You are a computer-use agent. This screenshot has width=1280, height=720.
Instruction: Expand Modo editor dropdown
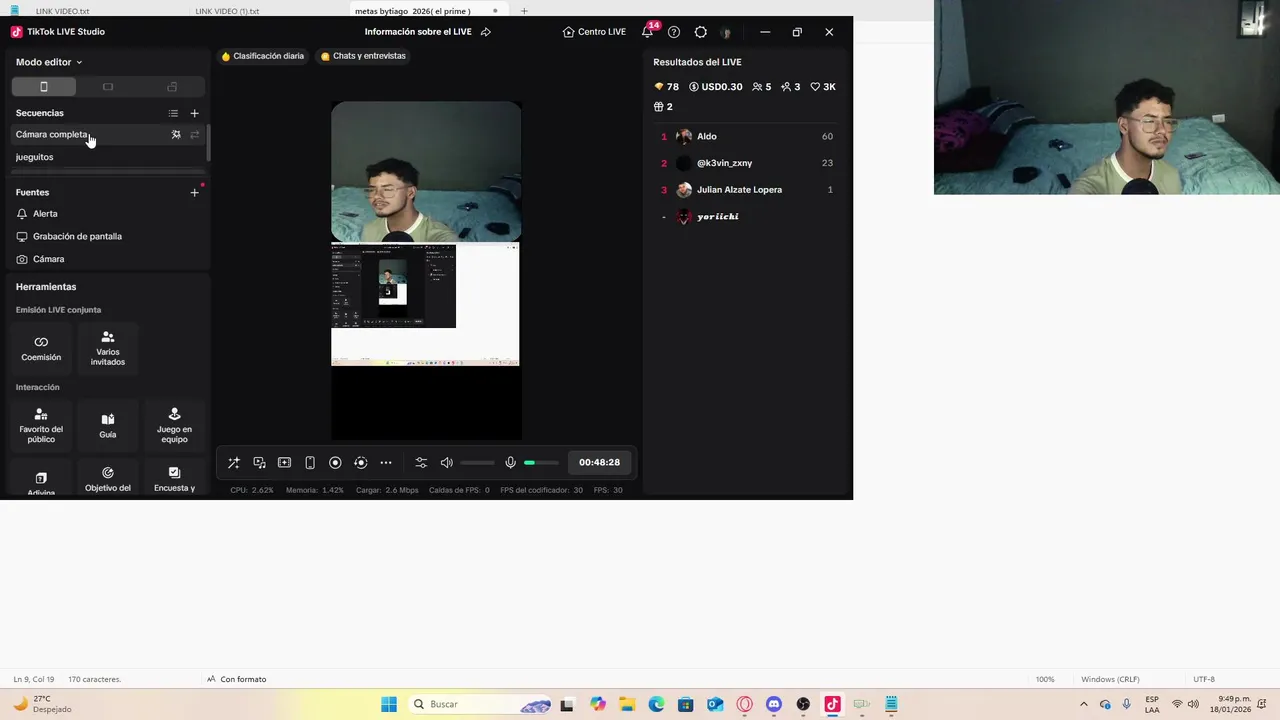(x=49, y=62)
